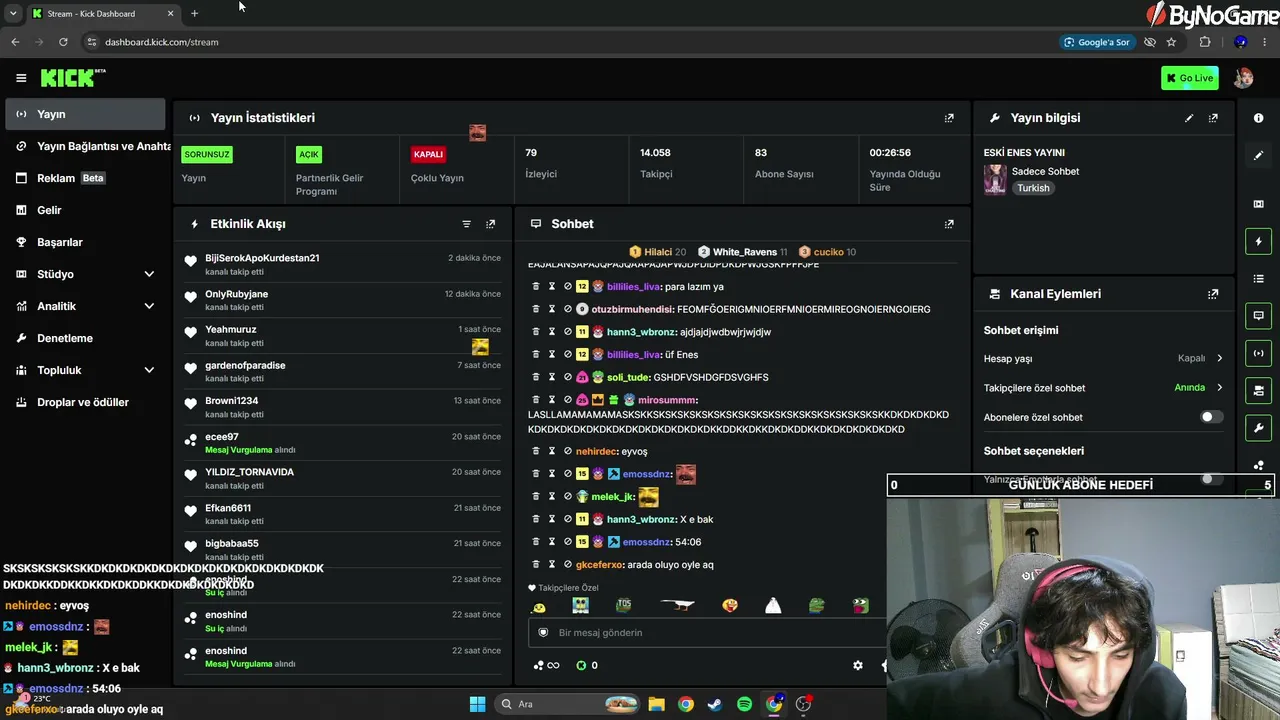Click the pencil icon in right rail
Screen dimensions: 1280x720
pyautogui.click(x=1258, y=155)
